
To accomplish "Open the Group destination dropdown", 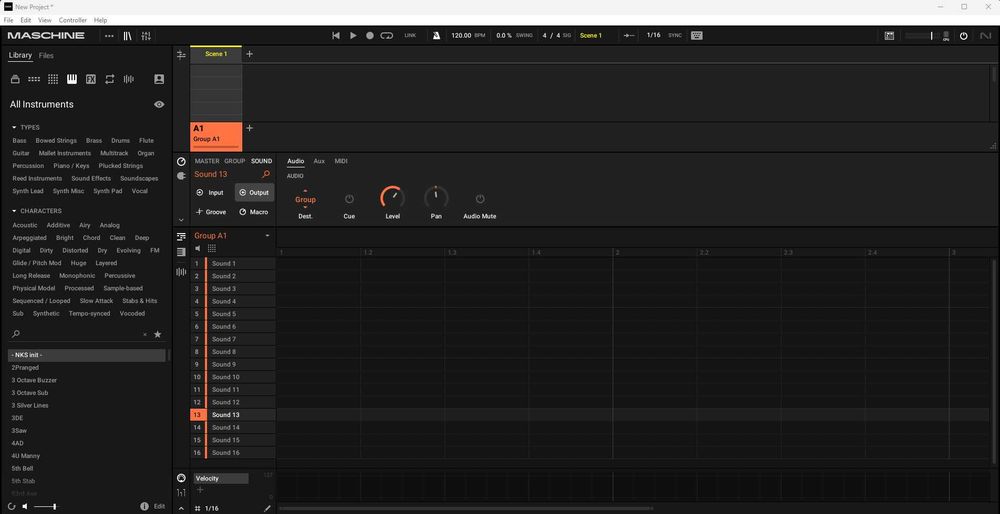I will [305, 200].
